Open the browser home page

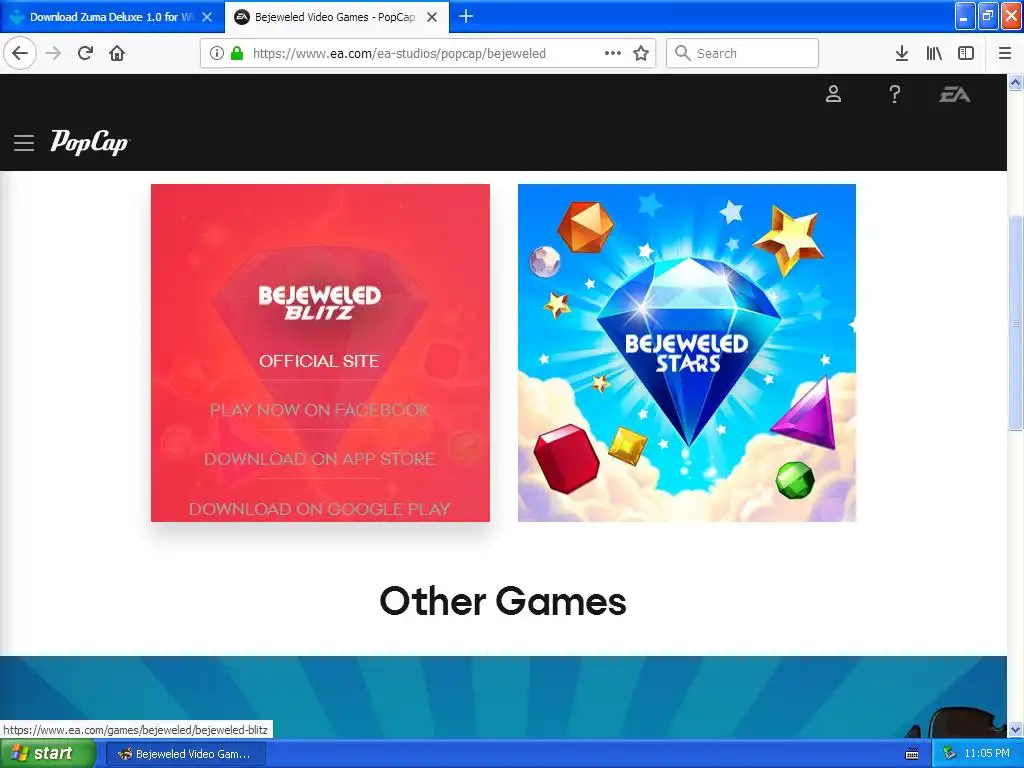[x=117, y=53]
